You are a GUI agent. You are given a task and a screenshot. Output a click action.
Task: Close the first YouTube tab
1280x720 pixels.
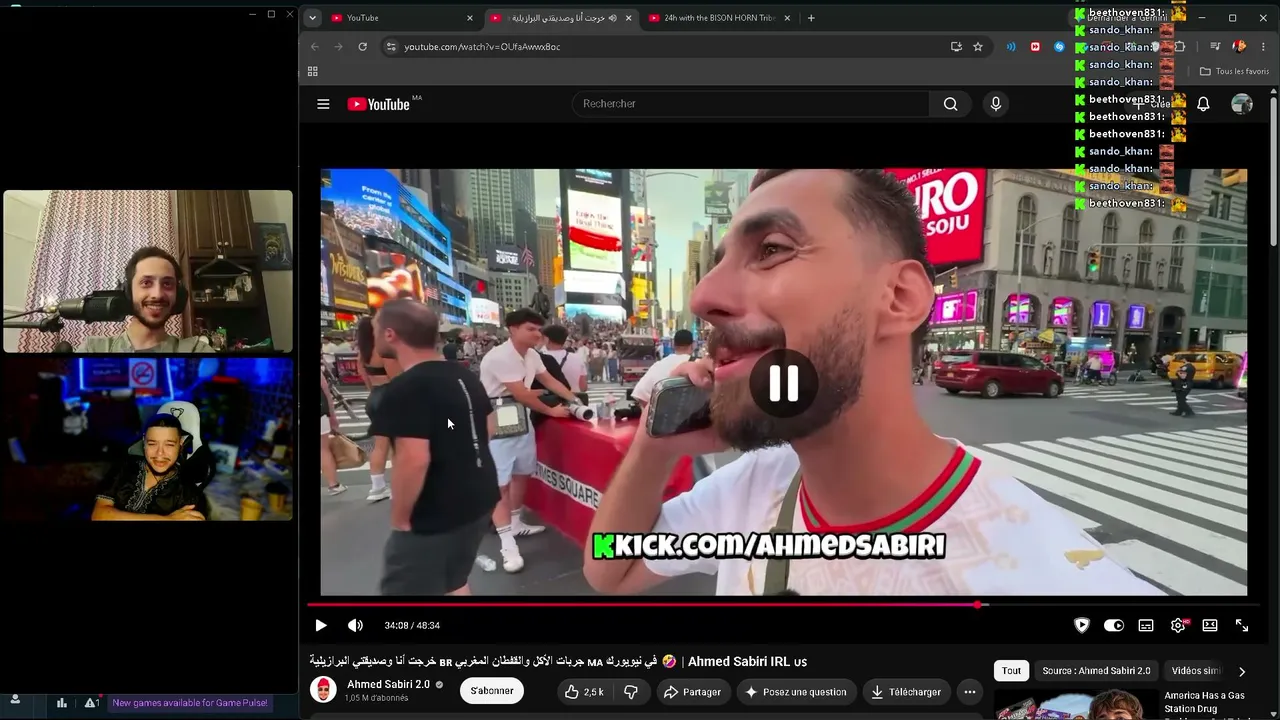pos(470,18)
